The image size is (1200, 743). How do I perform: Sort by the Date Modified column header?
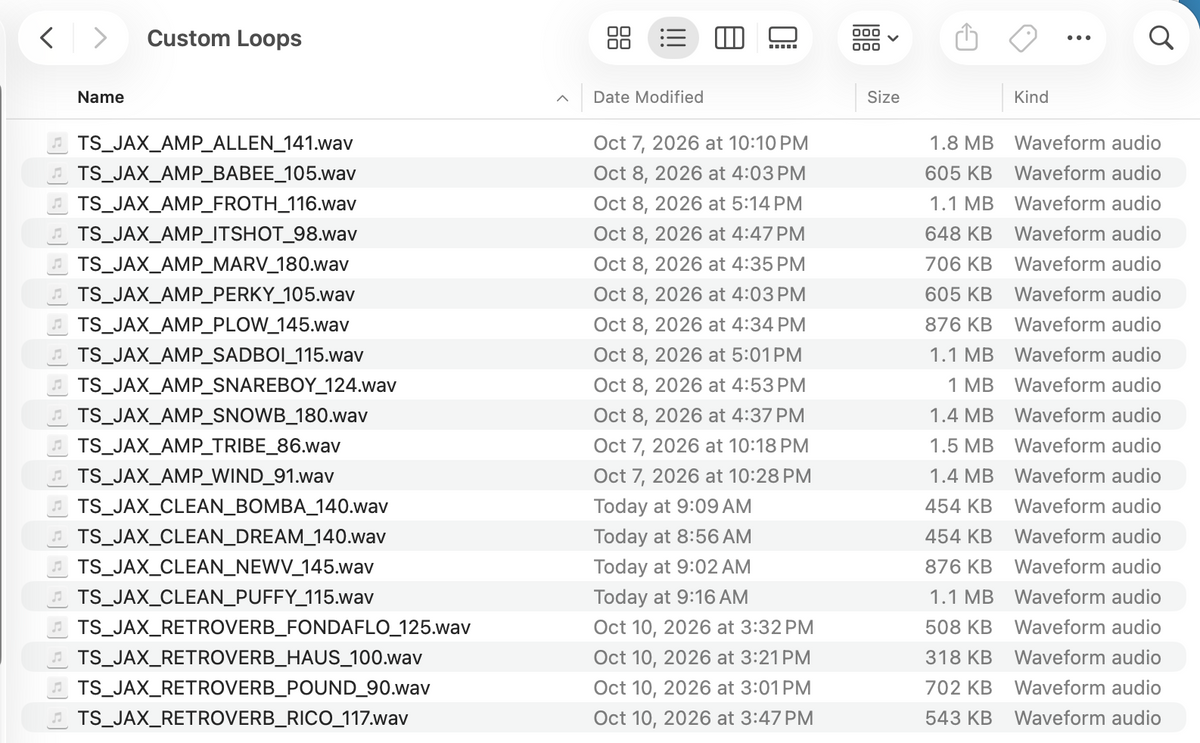coord(648,97)
